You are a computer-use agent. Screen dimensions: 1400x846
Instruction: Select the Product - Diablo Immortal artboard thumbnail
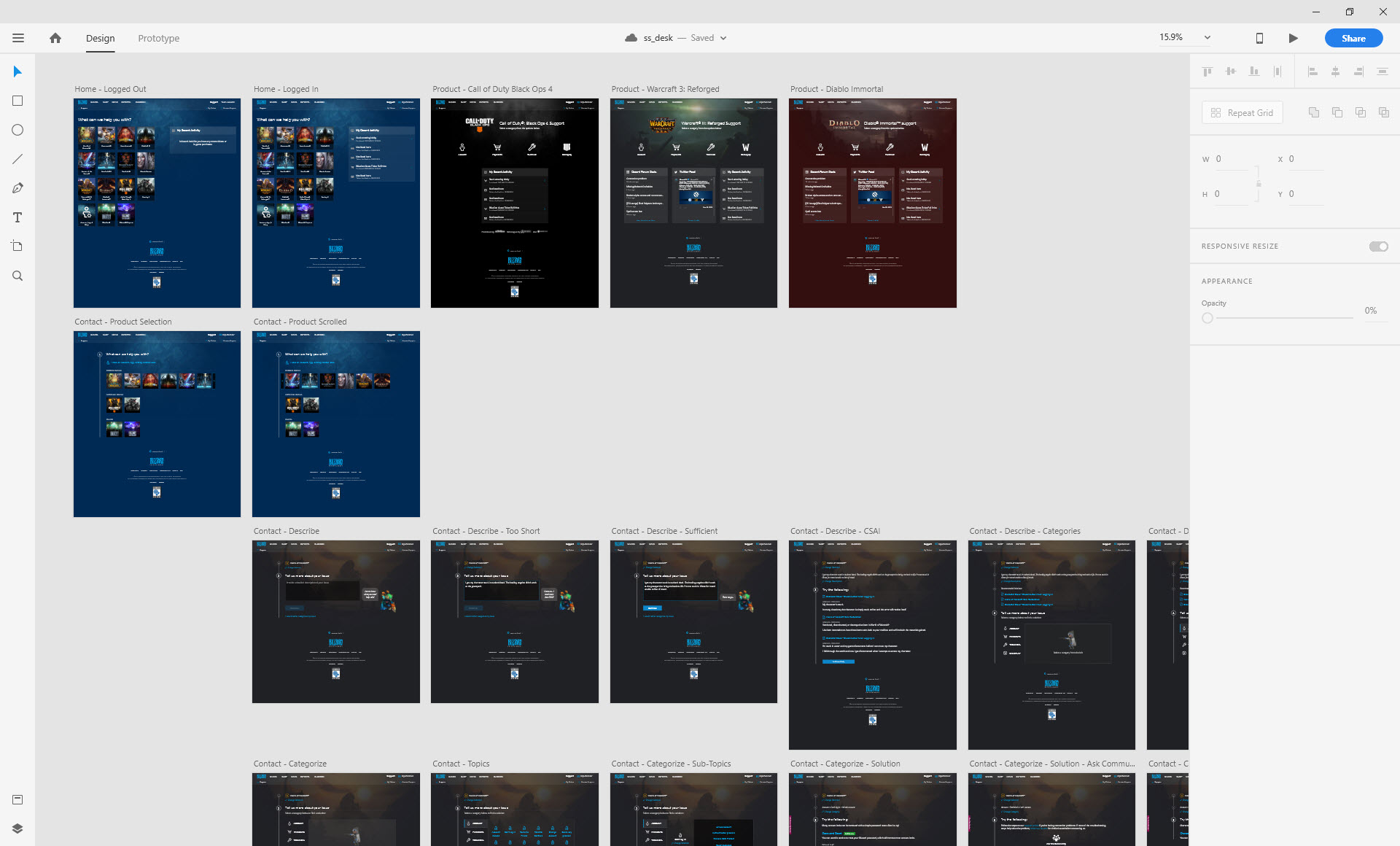click(x=873, y=203)
